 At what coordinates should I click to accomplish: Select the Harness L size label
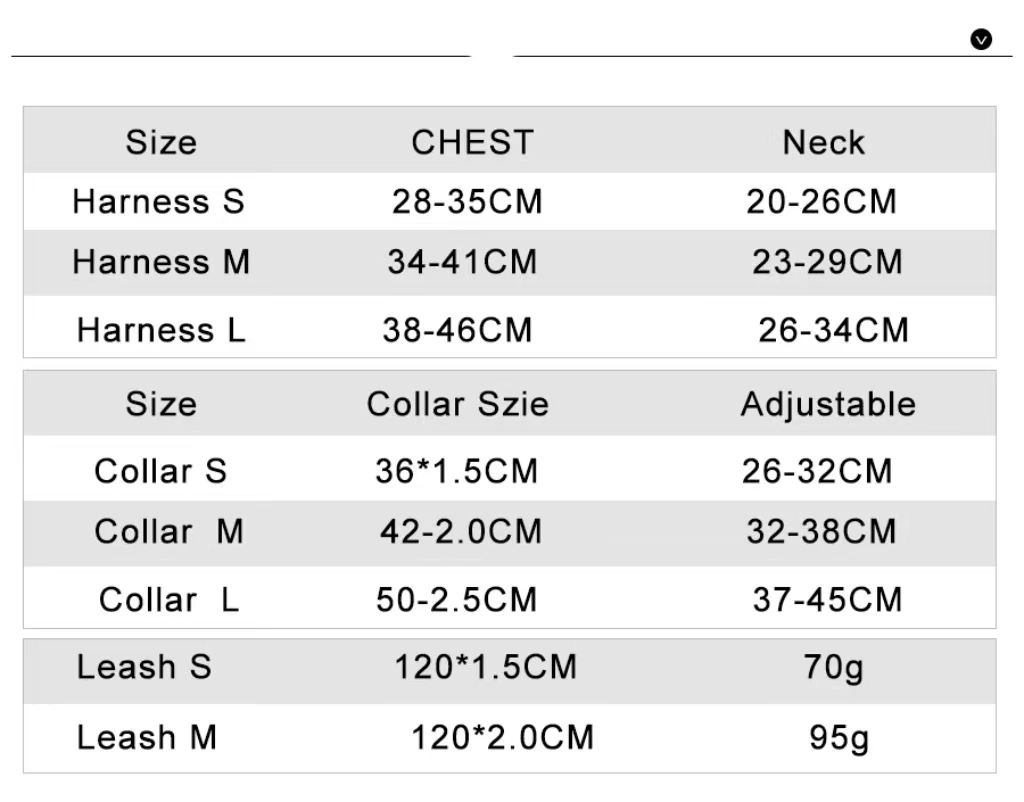161,330
